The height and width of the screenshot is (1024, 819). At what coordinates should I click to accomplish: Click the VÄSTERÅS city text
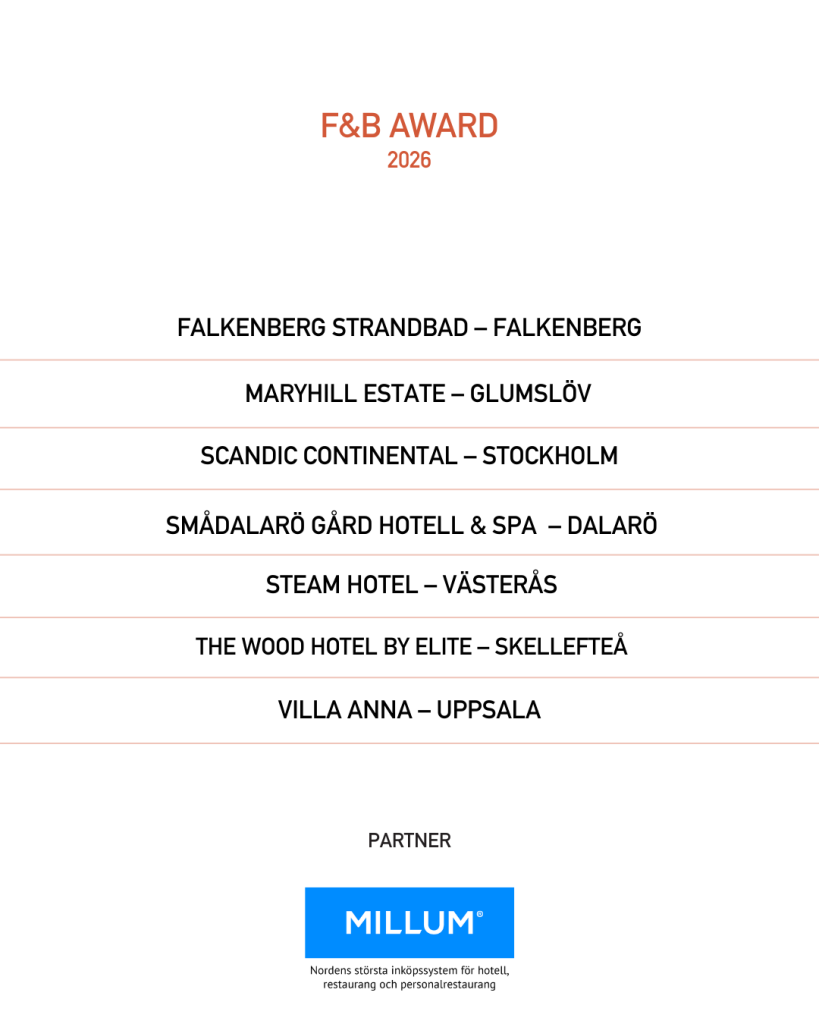point(506,585)
